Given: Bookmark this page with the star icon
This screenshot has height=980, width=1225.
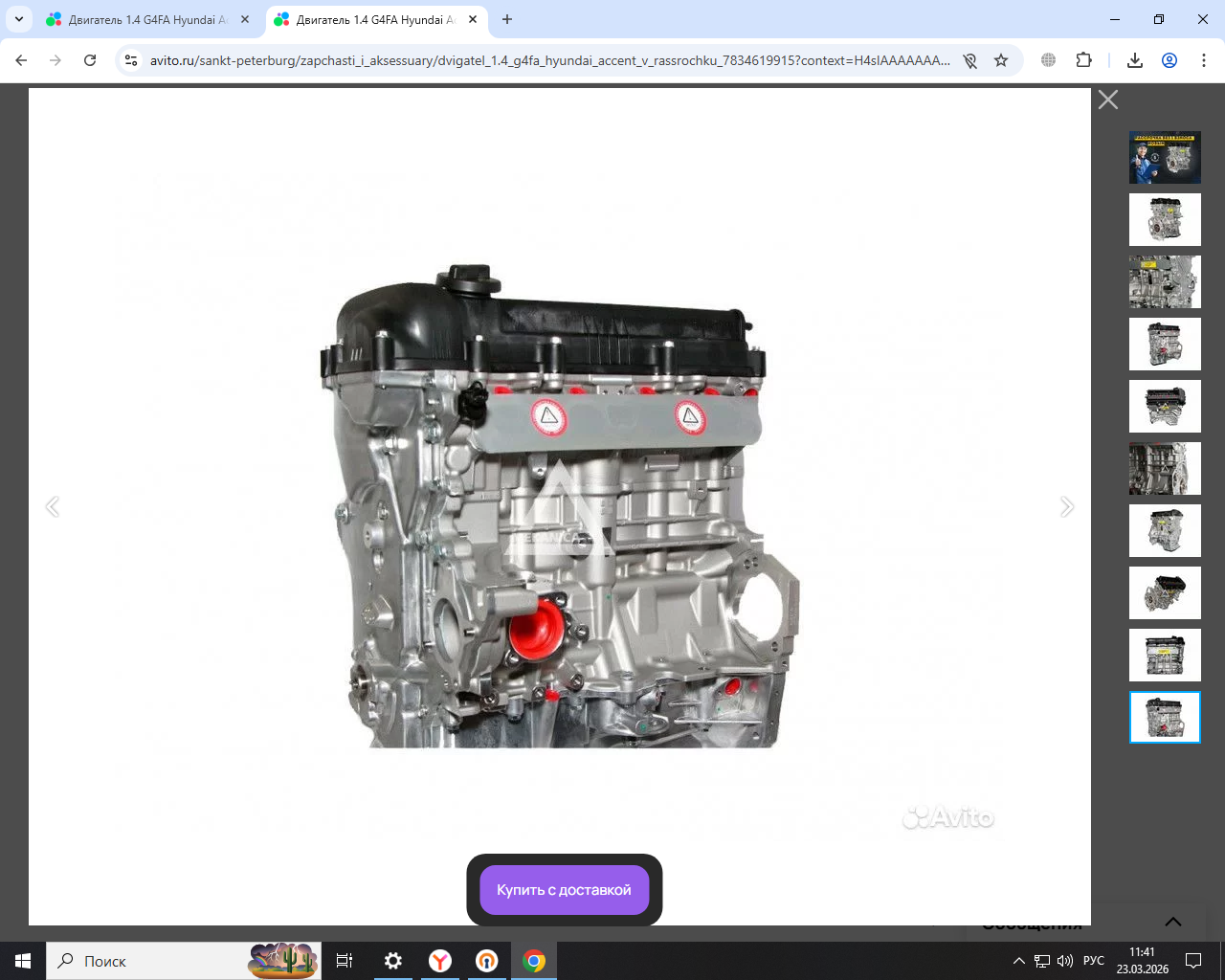Looking at the screenshot, I should pos(1001,60).
